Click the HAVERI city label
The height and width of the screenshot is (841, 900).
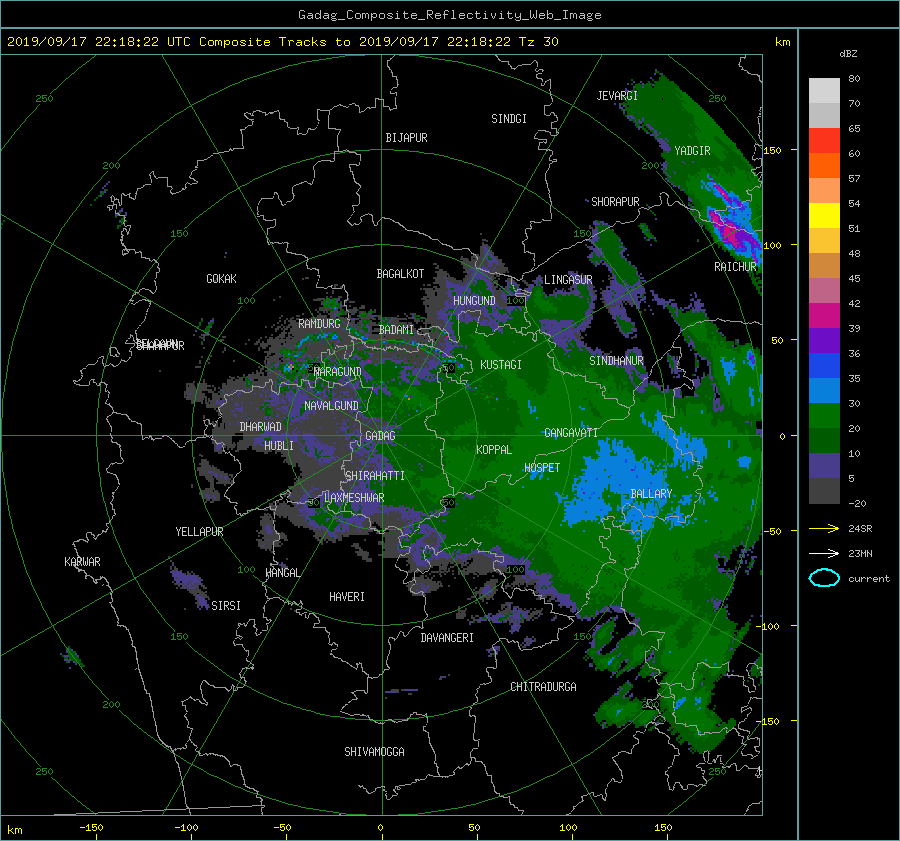[x=347, y=597]
